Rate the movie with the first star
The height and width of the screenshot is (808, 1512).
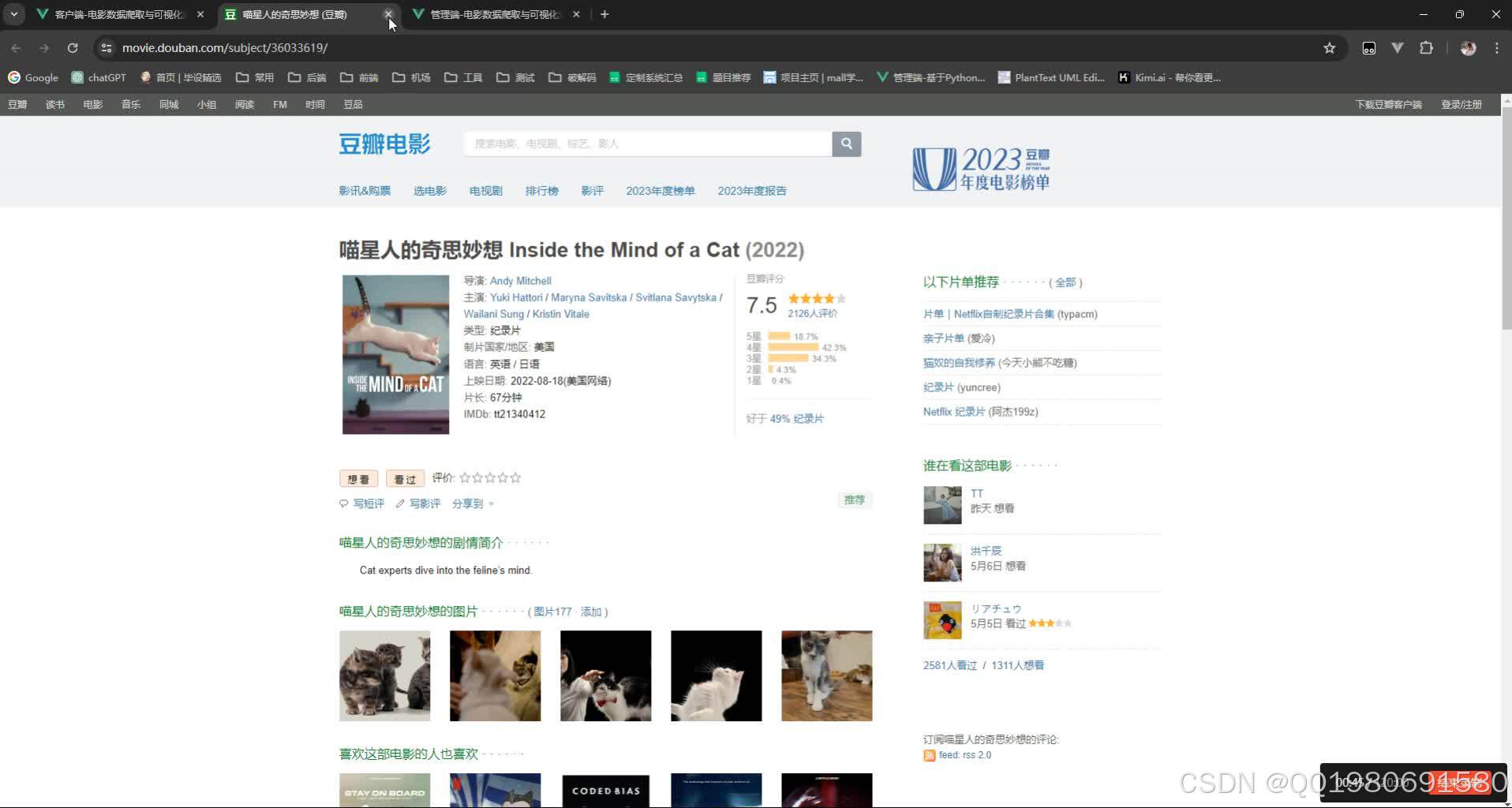point(465,477)
